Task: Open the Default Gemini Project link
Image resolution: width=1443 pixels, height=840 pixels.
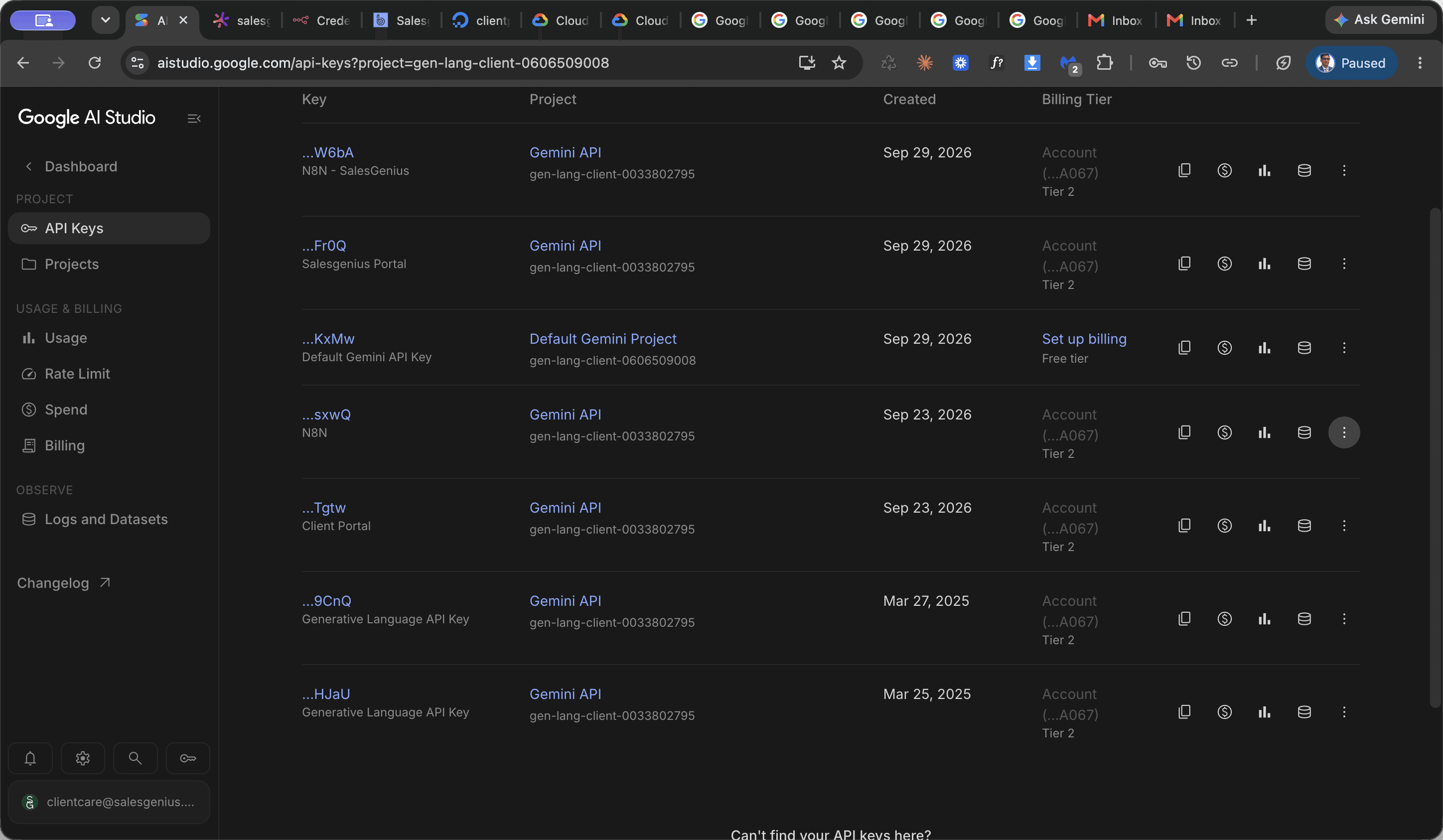Action: coord(603,339)
